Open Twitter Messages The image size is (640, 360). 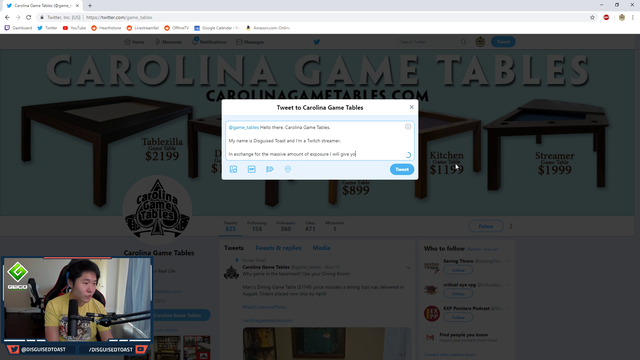pyautogui.click(x=250, y=42)
